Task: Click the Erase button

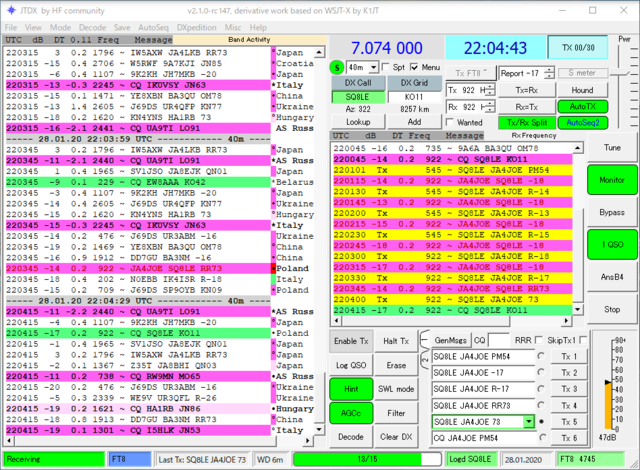Action: pyautogui.click(x=396, y=365)
